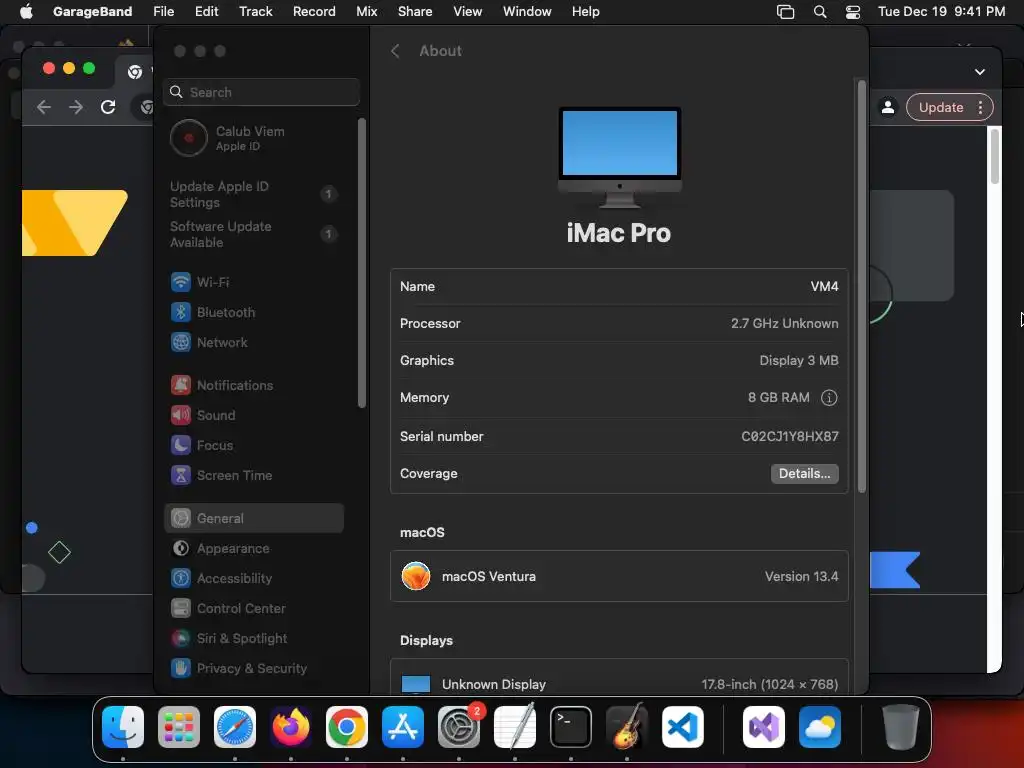Click the settings Search field
Image resolution: width=1024 pixels, height=768 pixels.
pos(261,92)
